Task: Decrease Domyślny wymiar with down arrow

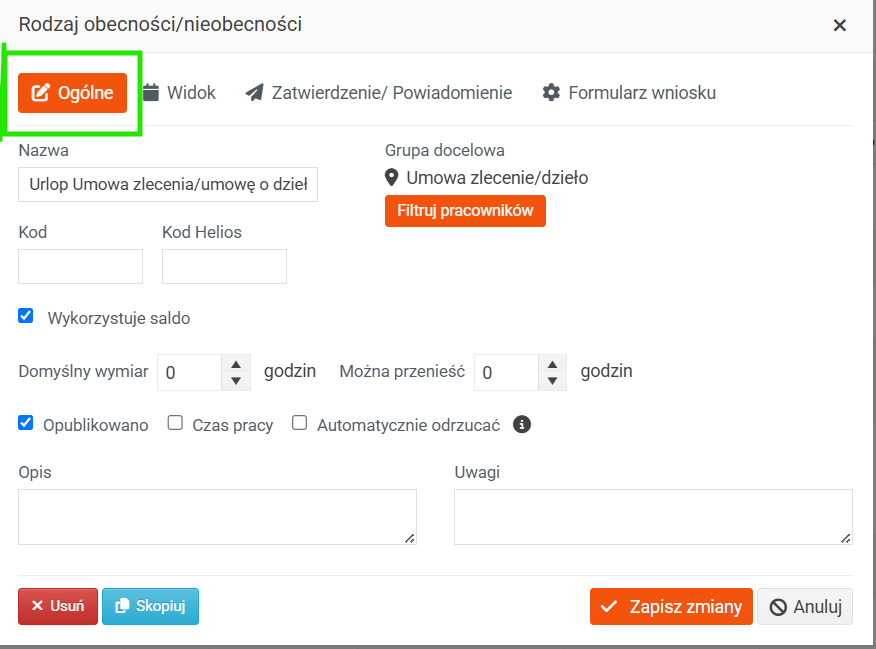Action: click(236, 381)
